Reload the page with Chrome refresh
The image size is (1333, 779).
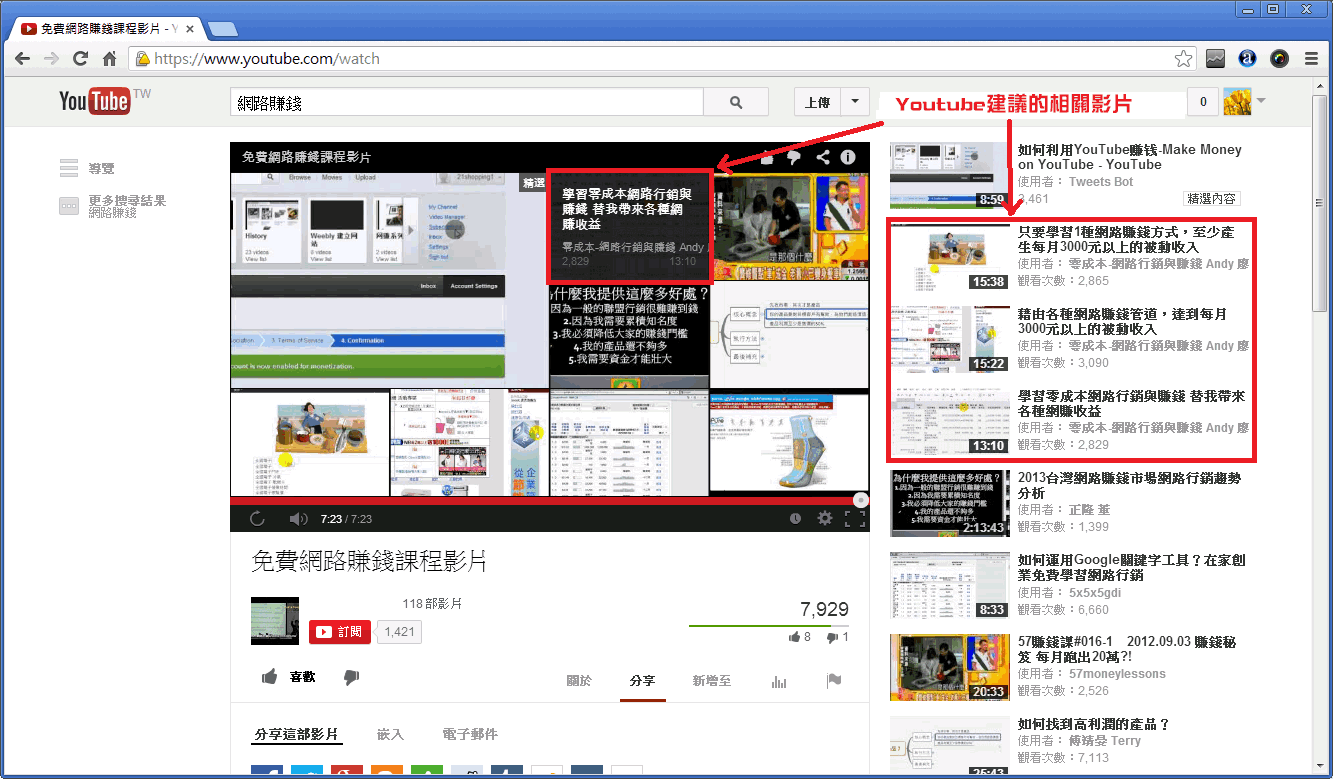pyautogui.click(x=80, y=59)
